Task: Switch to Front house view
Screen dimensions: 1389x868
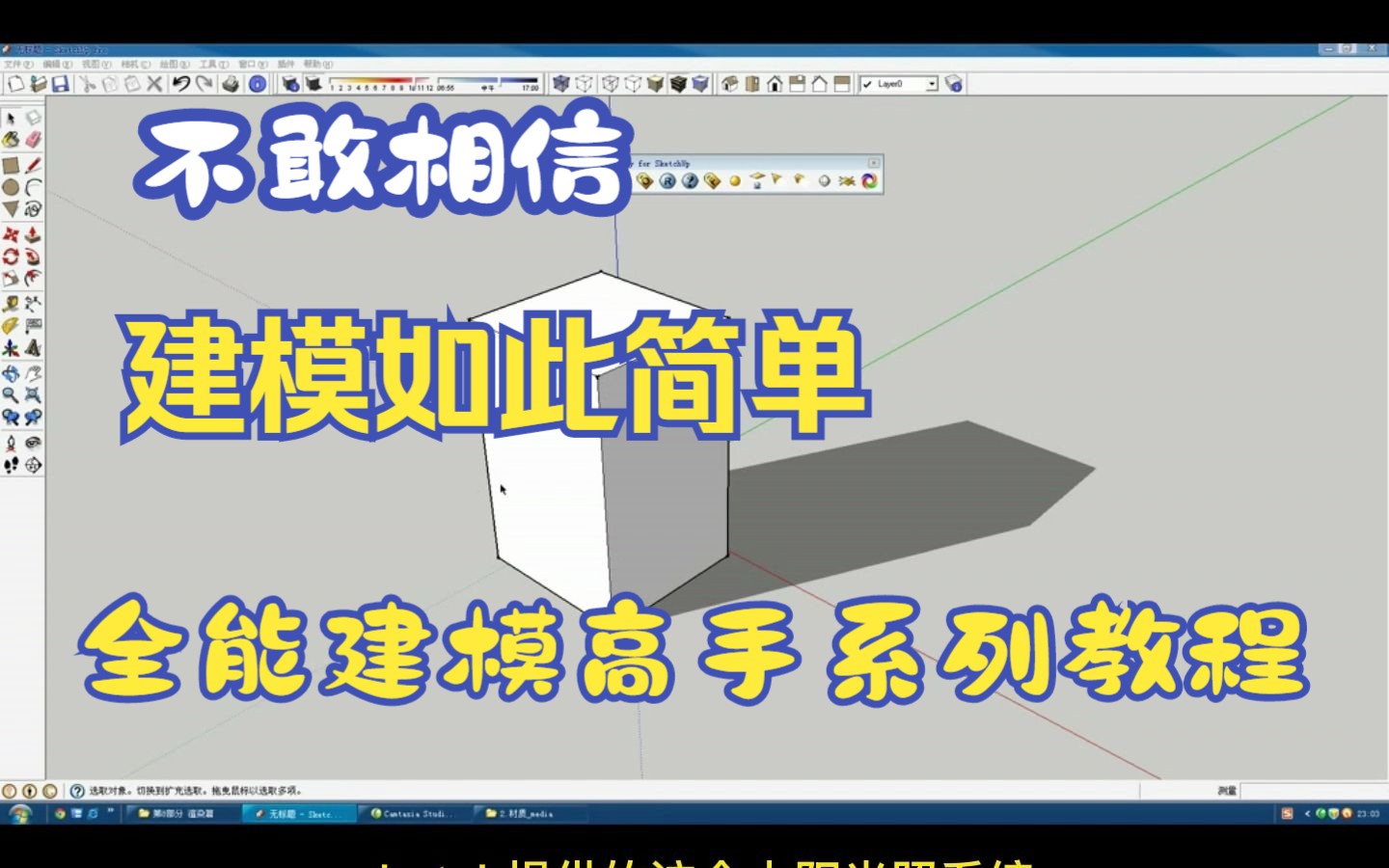Action: pyautogui.click(x=775, y=85)
